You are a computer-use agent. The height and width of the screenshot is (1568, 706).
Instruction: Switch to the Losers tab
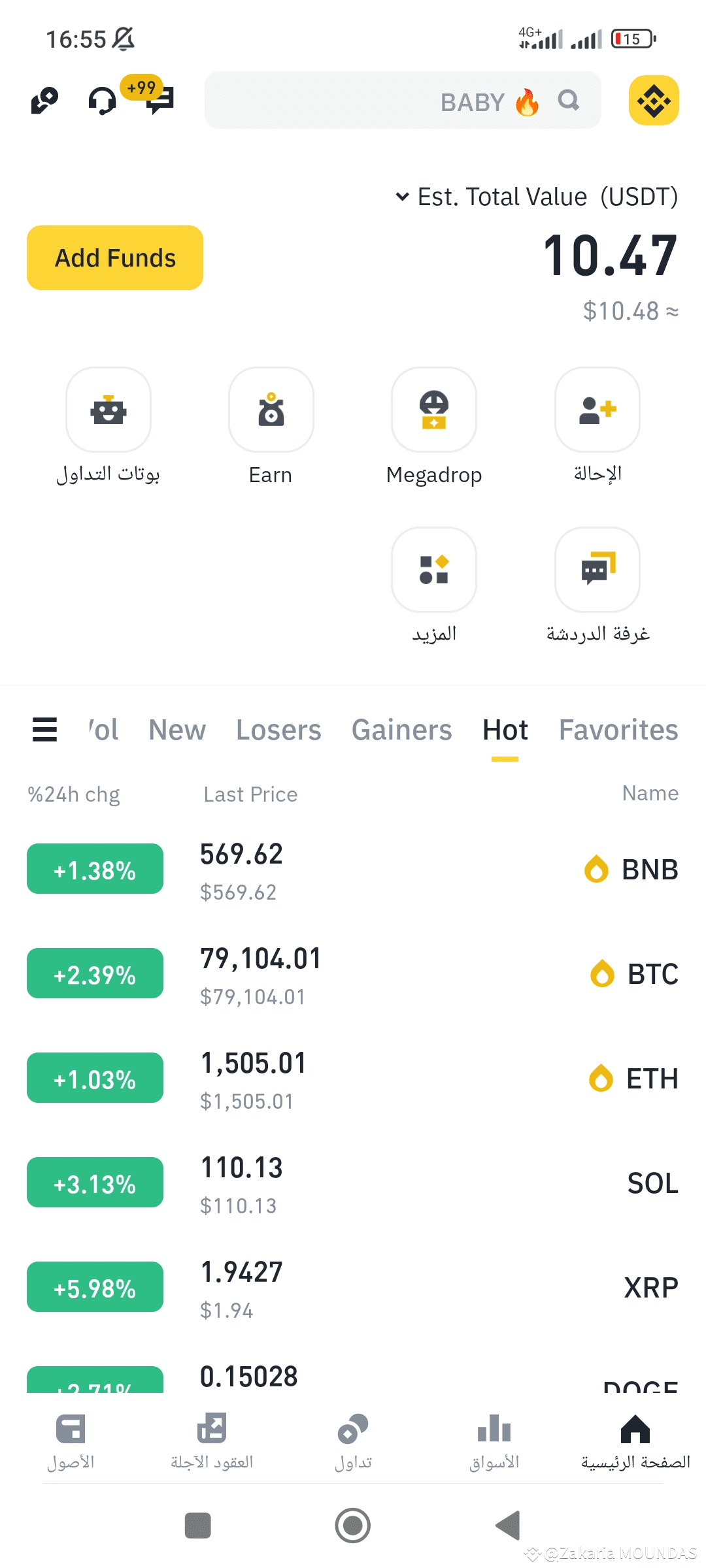(278, 730)
